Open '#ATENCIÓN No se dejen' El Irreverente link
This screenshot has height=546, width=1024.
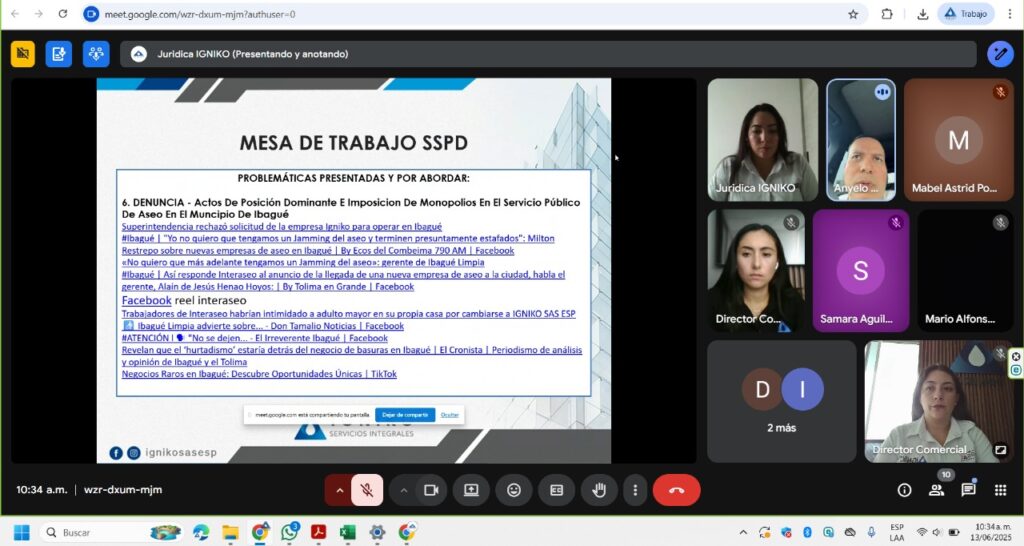click(x=255, y=338)
